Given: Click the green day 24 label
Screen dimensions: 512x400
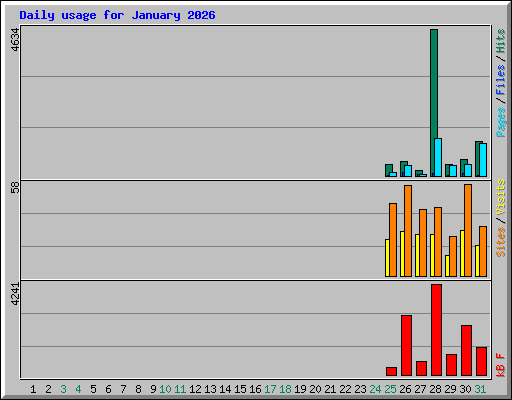Looking at the screenshot, I should (375, 389).
